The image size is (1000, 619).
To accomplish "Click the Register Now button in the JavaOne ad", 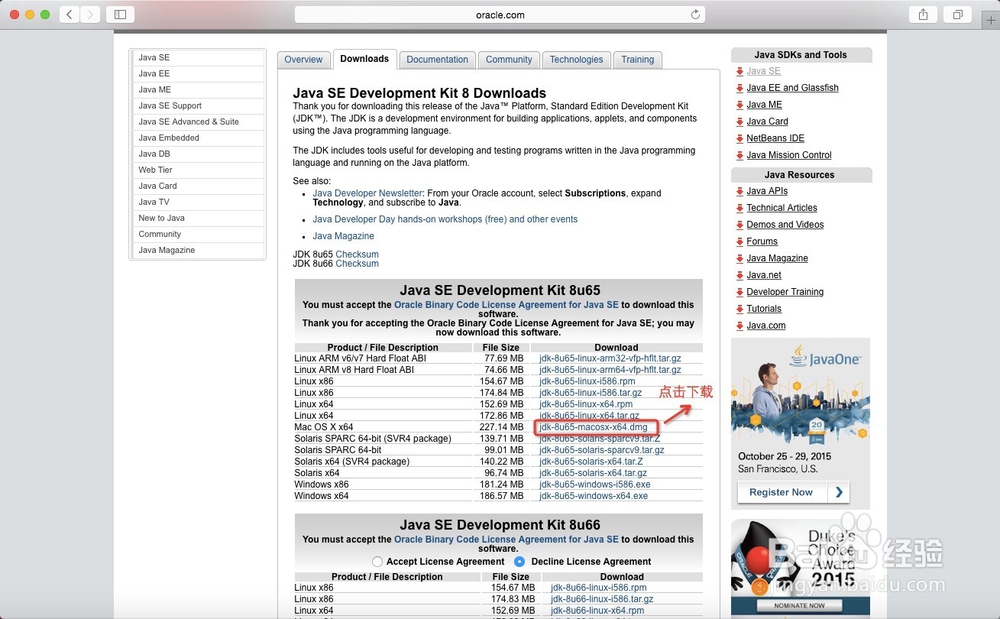I will 781,492.
